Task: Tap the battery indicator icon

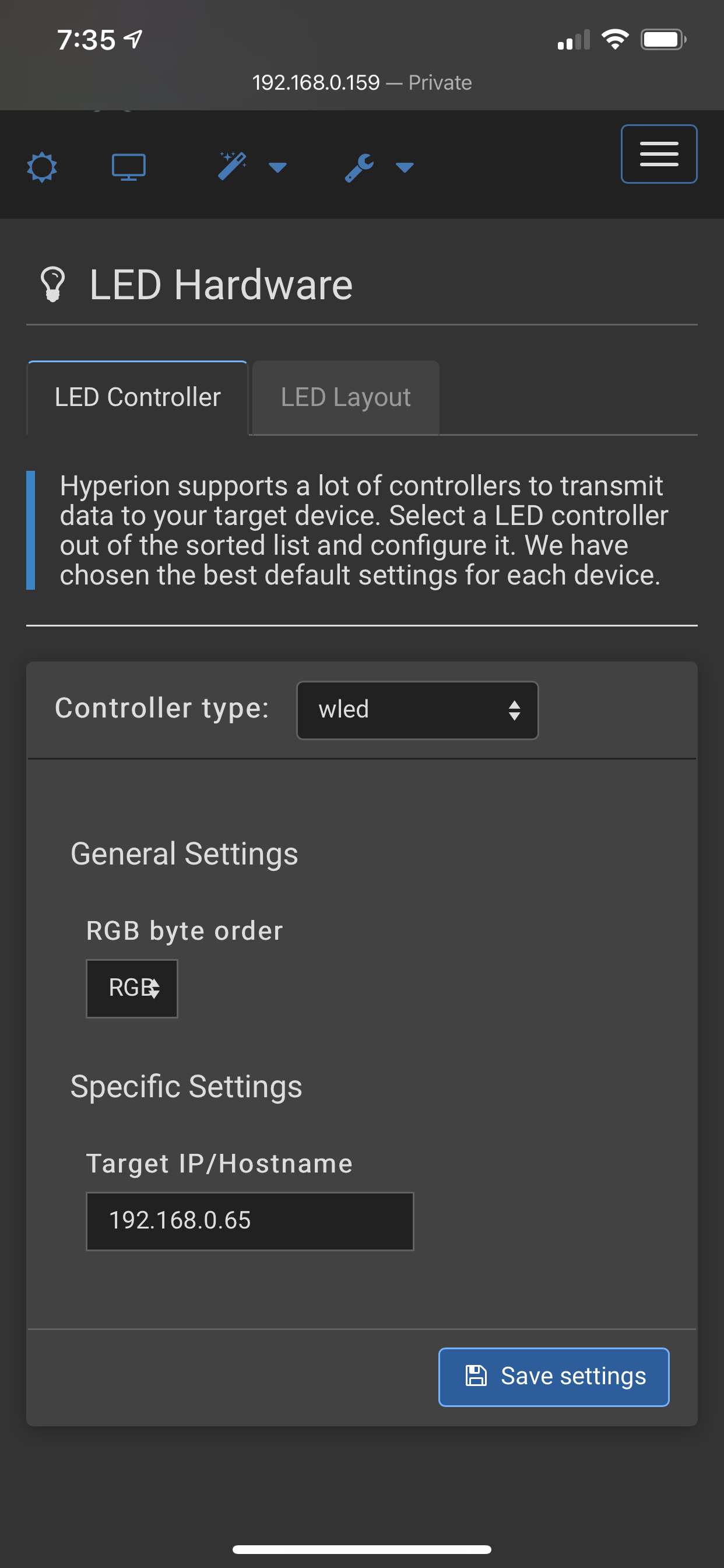Action: coord(663,40)
